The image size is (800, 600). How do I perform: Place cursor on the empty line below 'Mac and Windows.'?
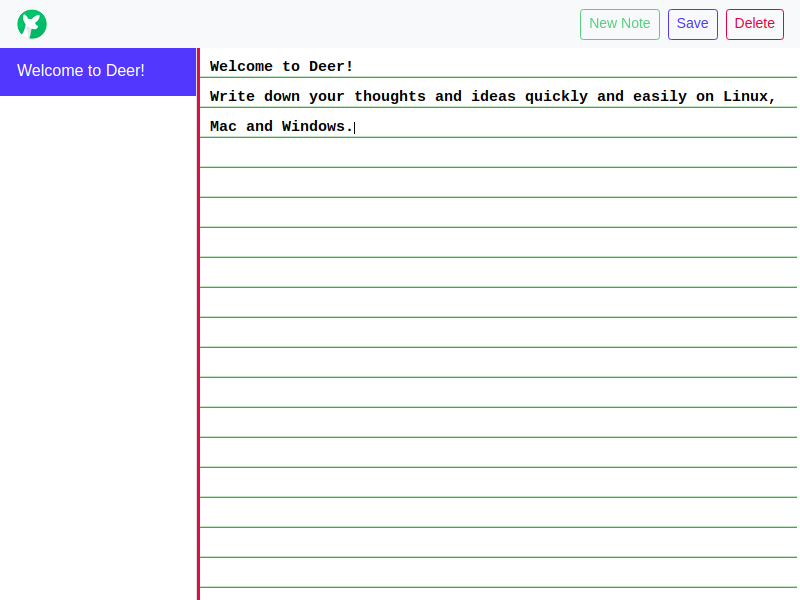point(498,153)
